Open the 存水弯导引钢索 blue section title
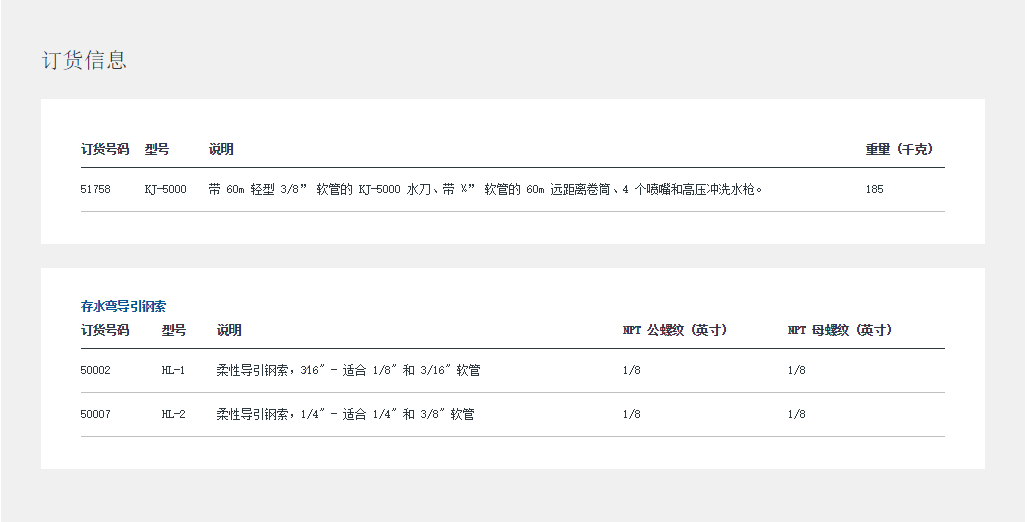 point(123,307)
